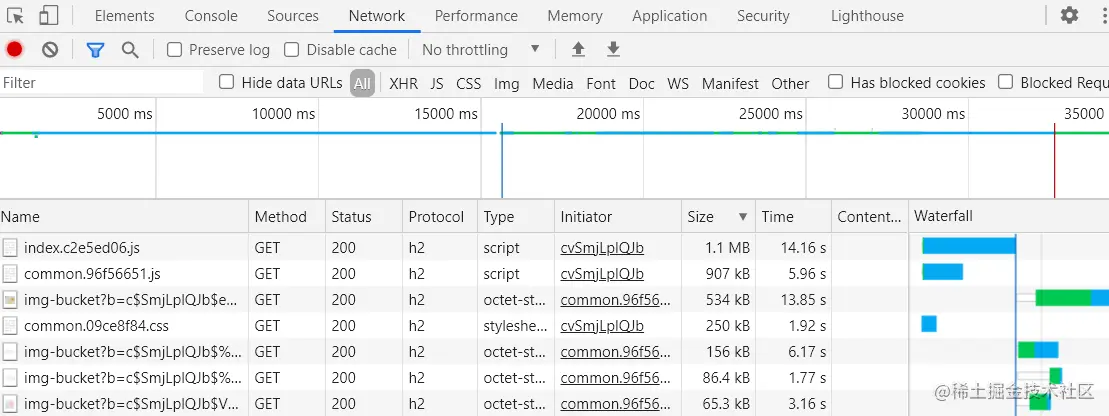Switch to the Console tab
This screenshot has height=416, width=1109.
[x=211, y=16]
